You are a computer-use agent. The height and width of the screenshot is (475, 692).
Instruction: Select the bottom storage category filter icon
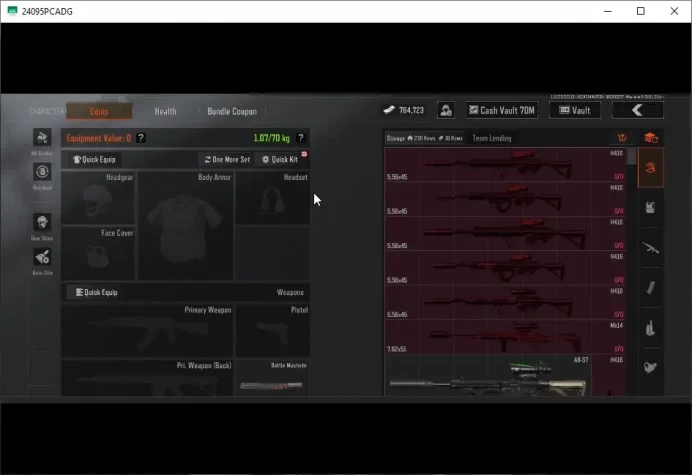pos(651,367)
